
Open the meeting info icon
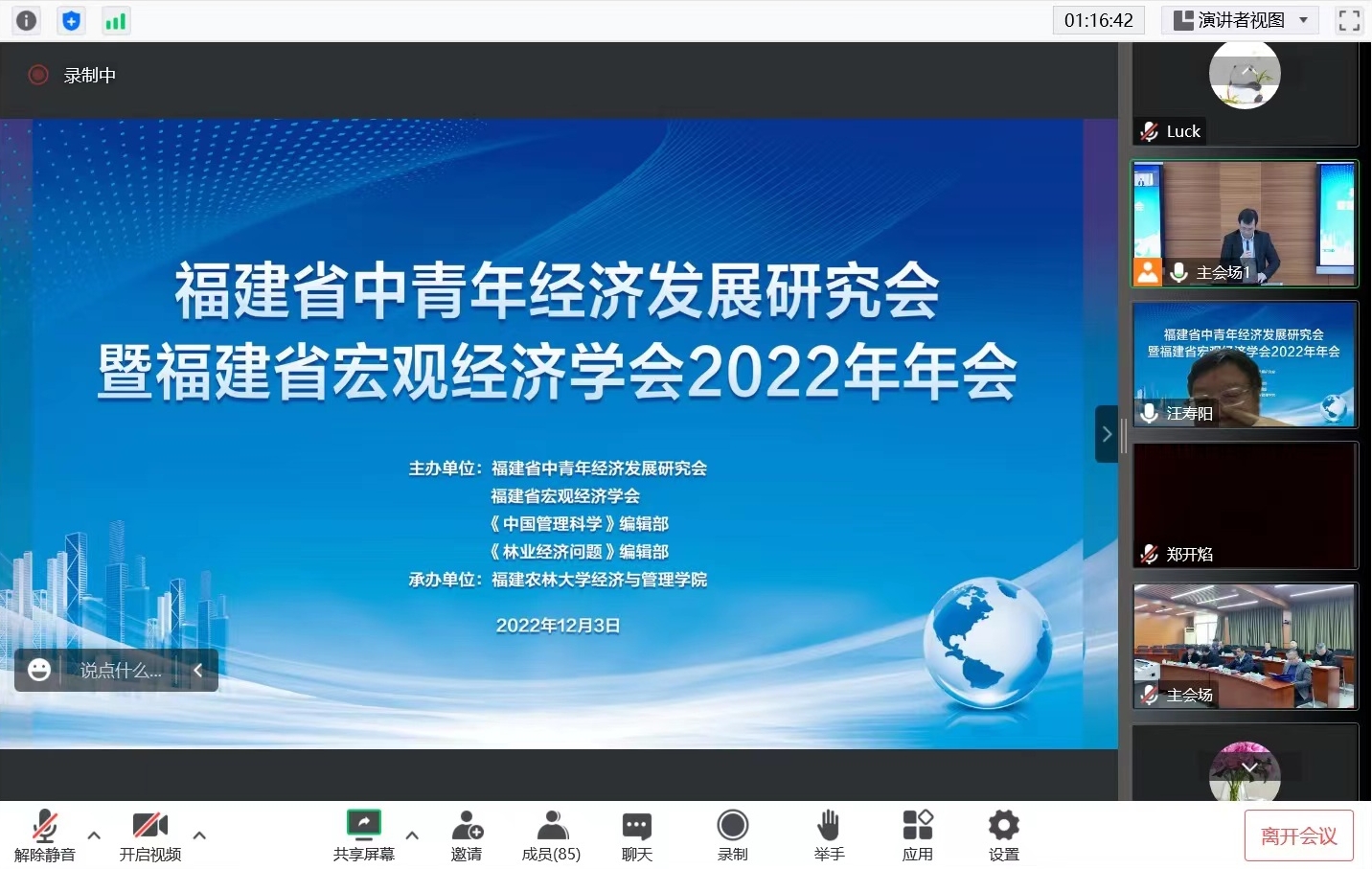coord(27,20)
